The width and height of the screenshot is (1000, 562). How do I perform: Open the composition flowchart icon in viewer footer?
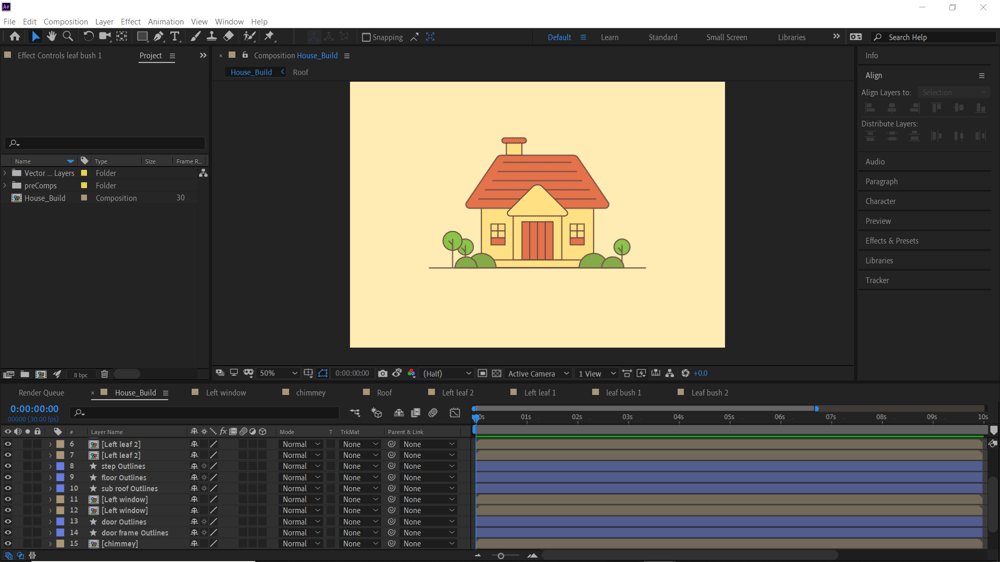click(670, 373)
